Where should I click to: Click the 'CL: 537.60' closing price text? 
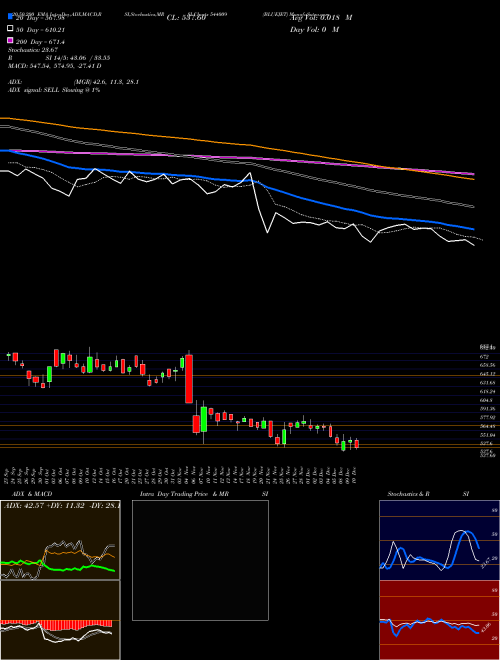click(x=186, y=18)
